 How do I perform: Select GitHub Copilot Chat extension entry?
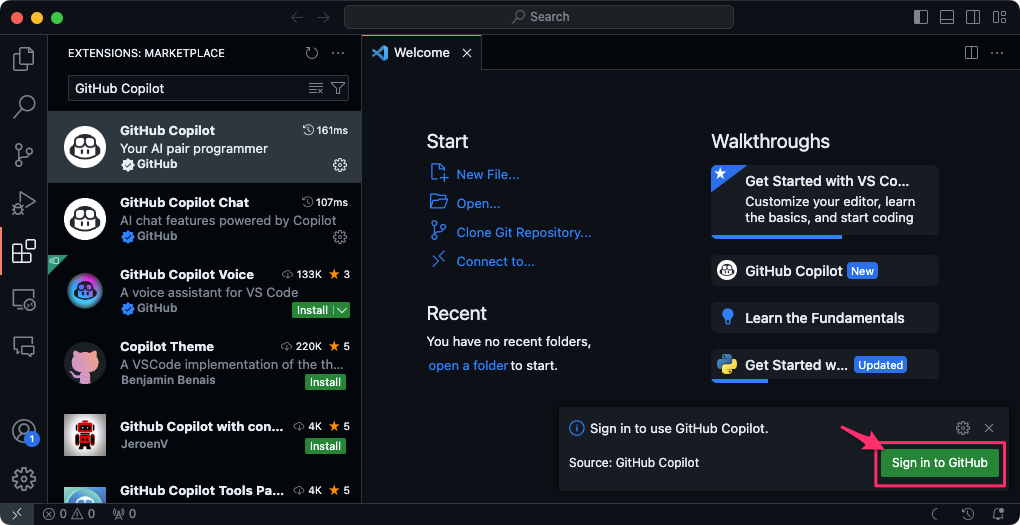(x=204, y=219)
